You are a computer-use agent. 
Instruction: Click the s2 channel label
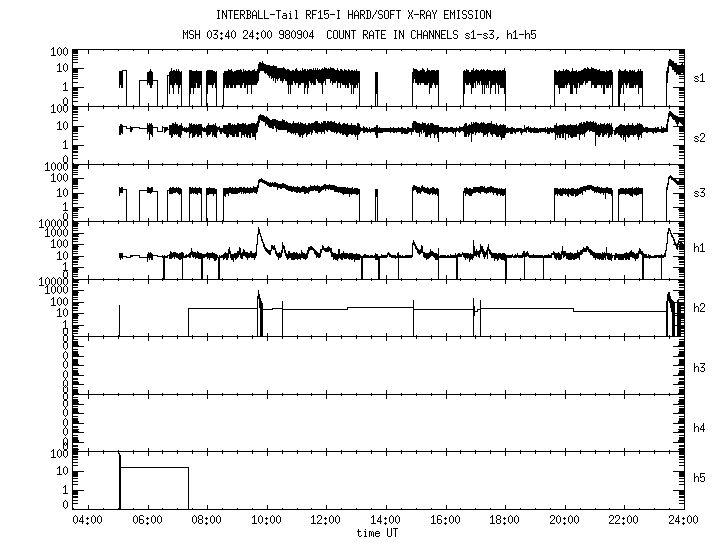point(701,134)
